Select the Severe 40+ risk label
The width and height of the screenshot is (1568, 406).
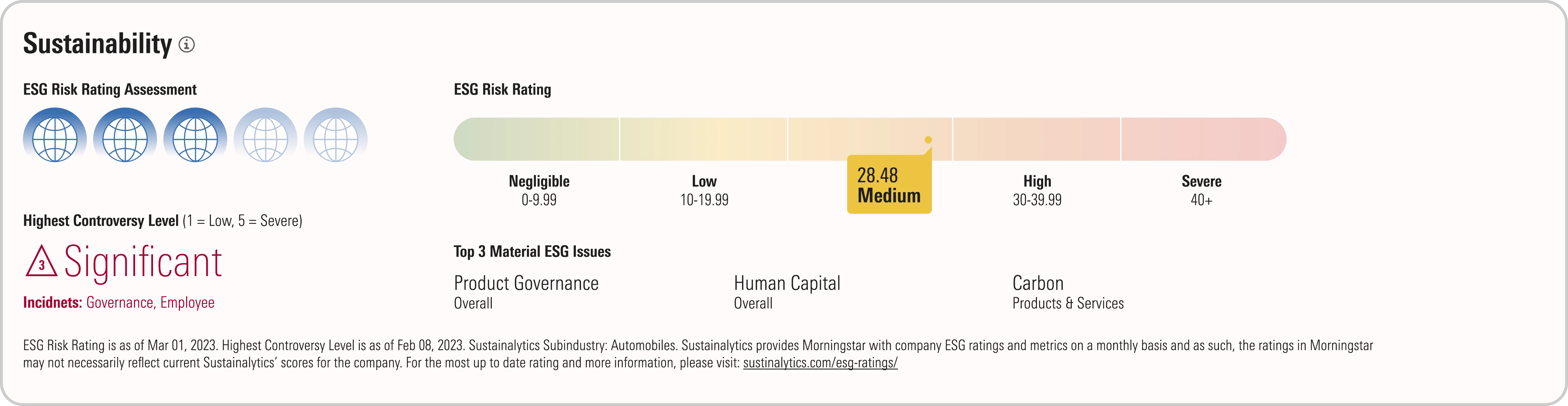coord(1201,190)
